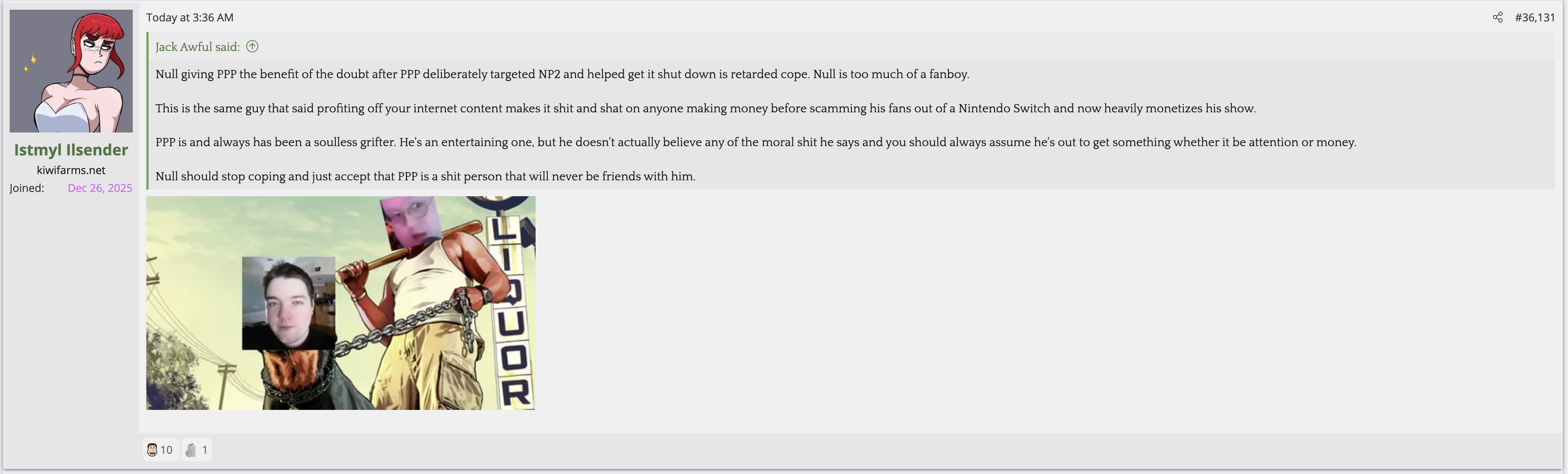Open post permalink #36,131
The height and width of the screenshot is (474, 1568).
(1535, 17)
